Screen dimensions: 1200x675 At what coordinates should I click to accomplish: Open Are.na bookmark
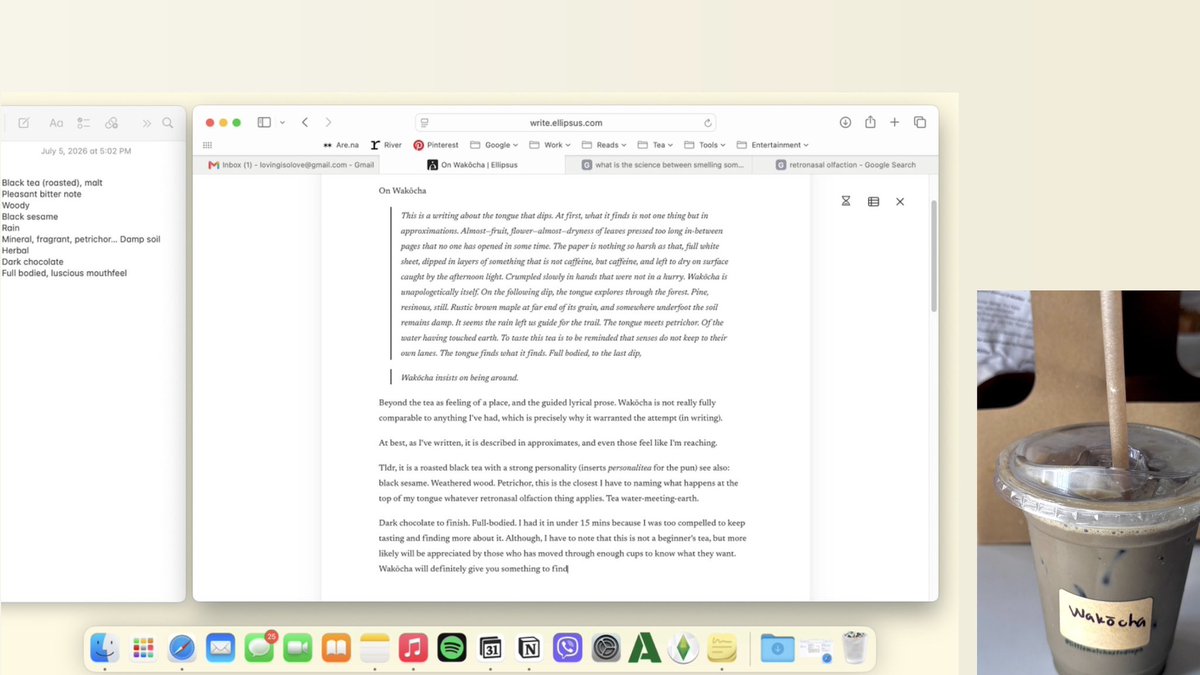340,145
